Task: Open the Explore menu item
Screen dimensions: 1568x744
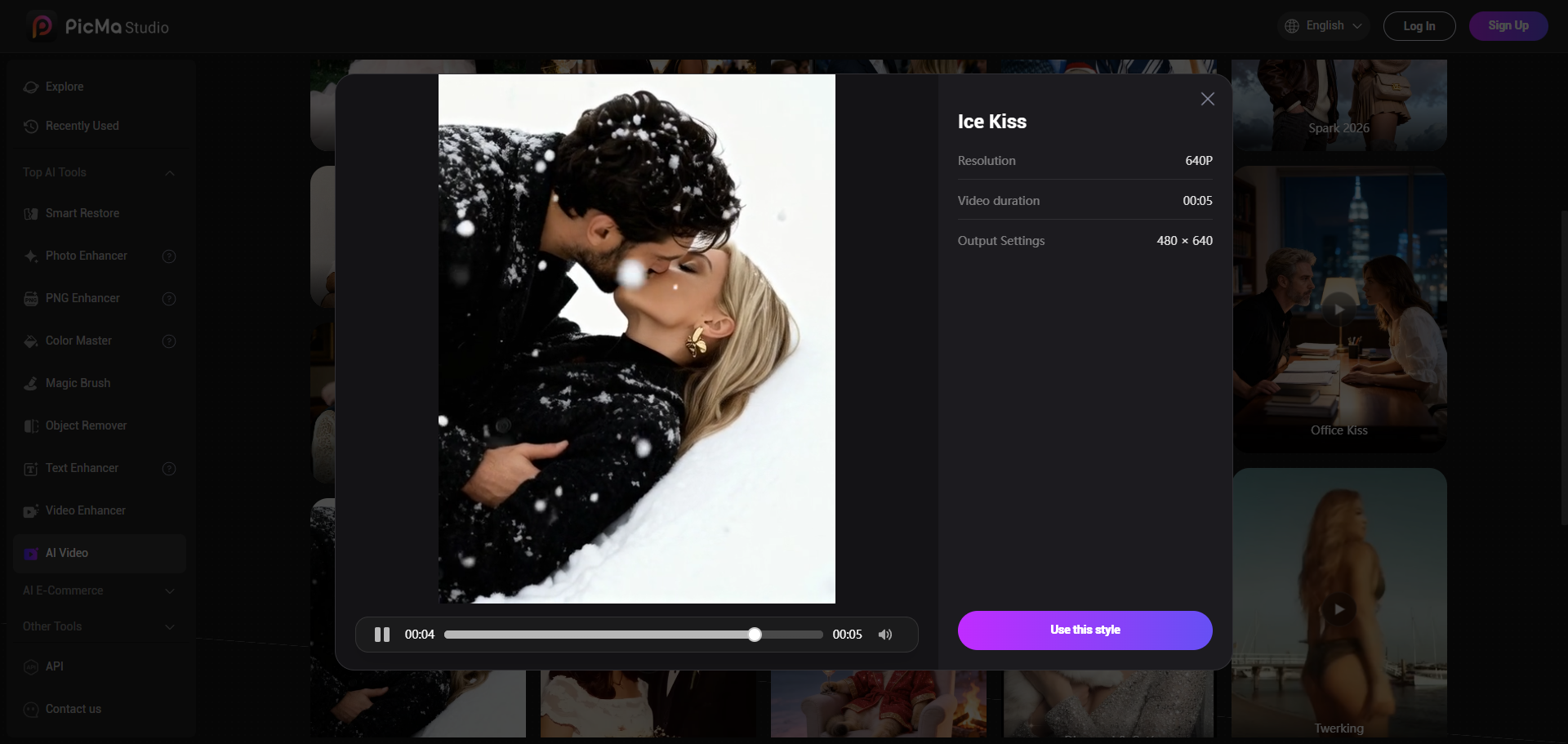Action: click(x=65, y=87)
